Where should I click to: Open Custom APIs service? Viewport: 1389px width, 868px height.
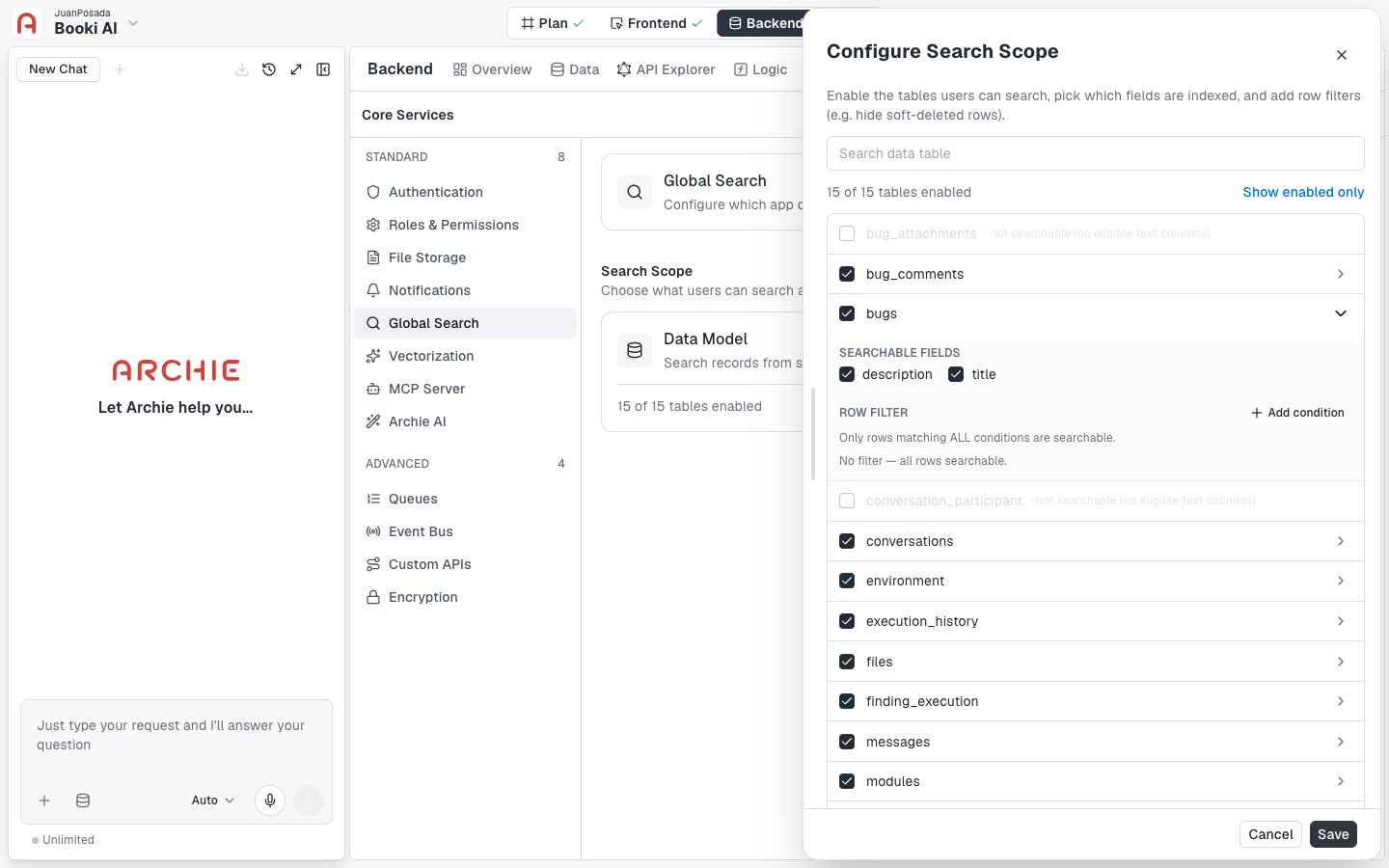465,564
